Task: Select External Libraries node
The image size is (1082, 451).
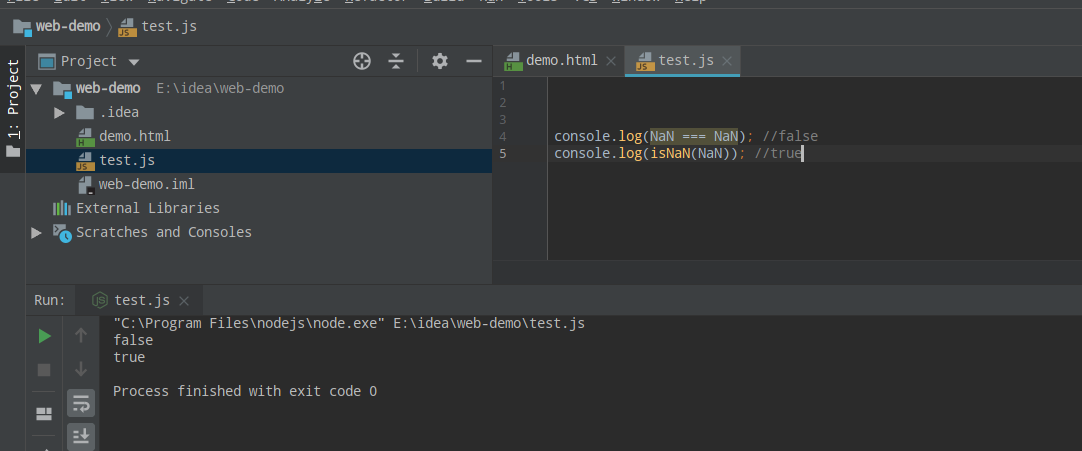Action: 148,208
